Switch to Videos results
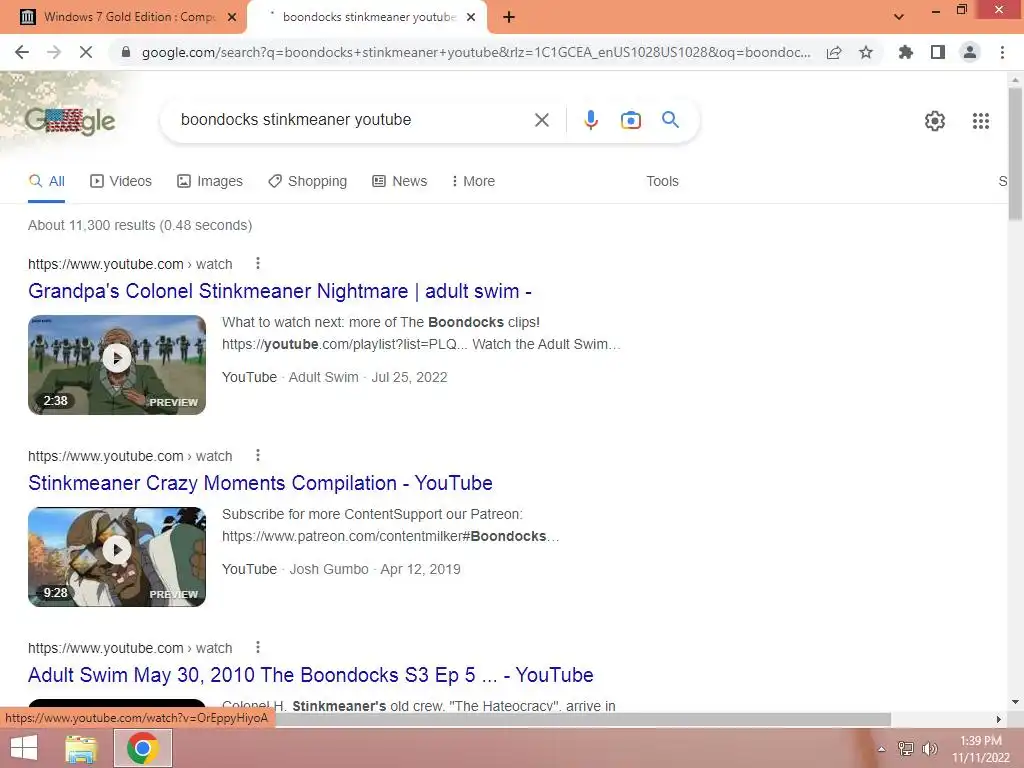 pos(121,182)
